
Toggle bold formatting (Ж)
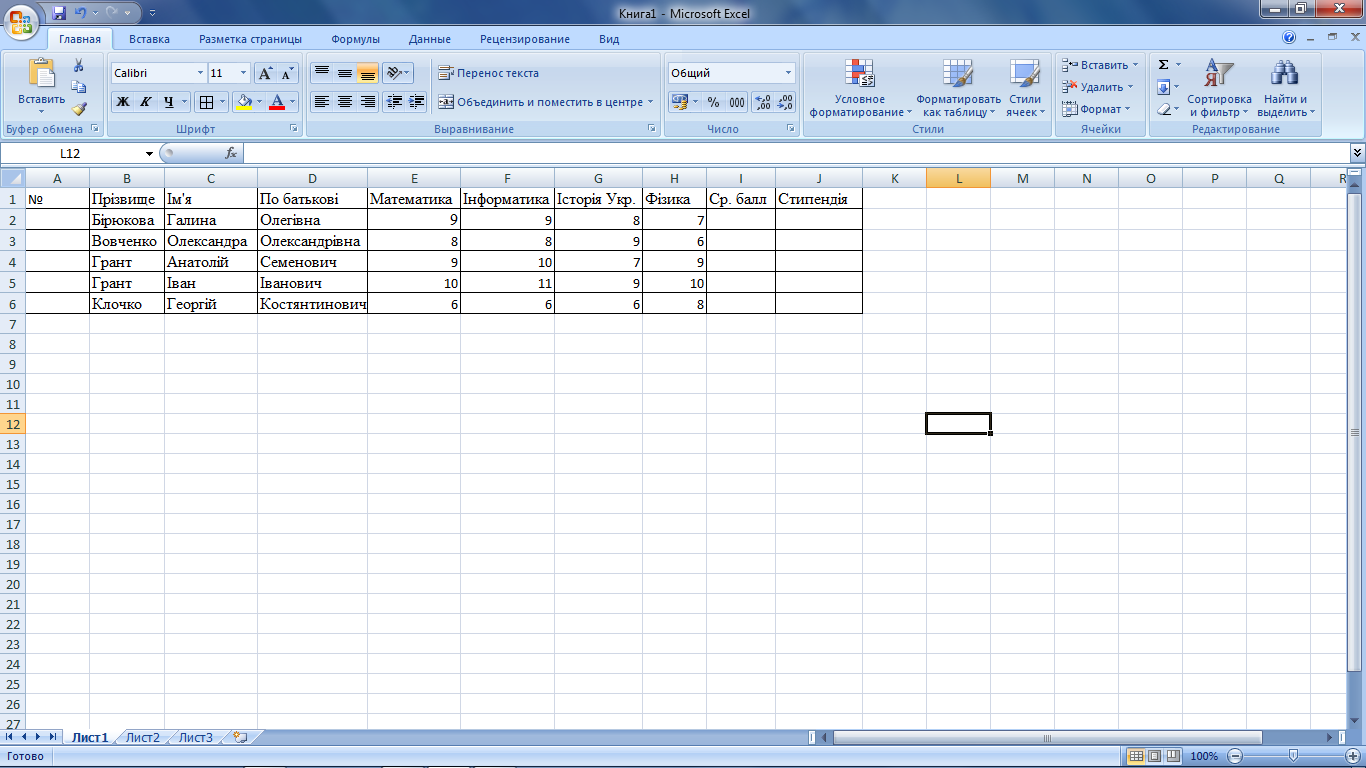click(x=122, y=102)
